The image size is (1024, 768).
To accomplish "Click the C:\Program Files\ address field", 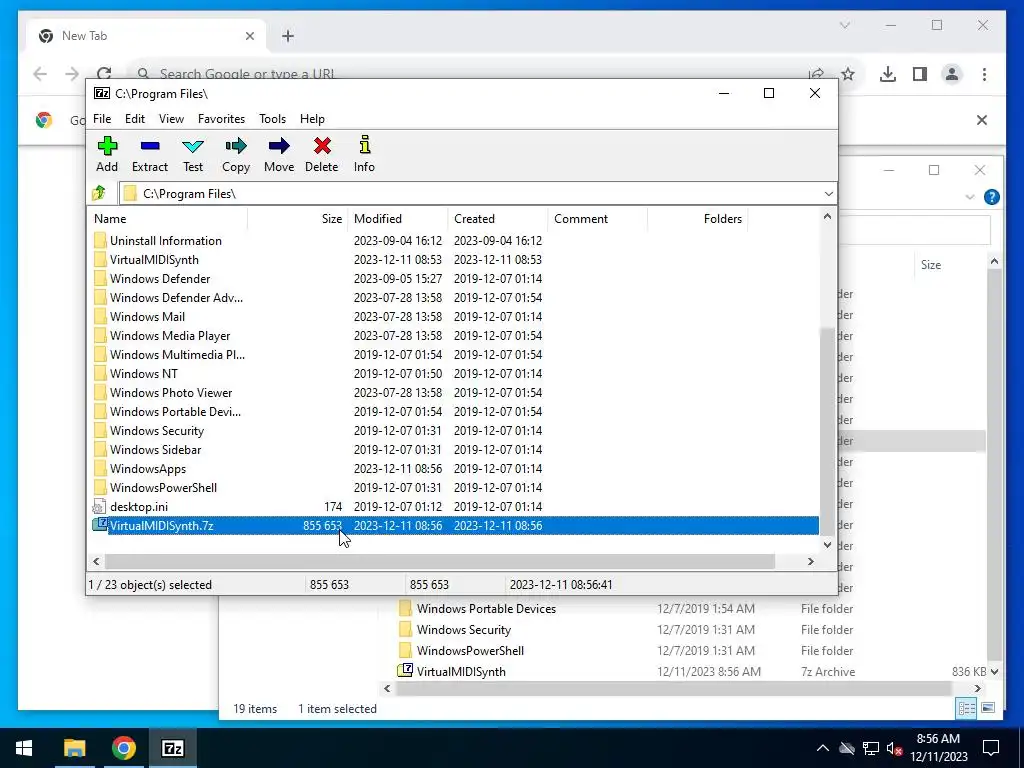I will click(x=470, y=194).
